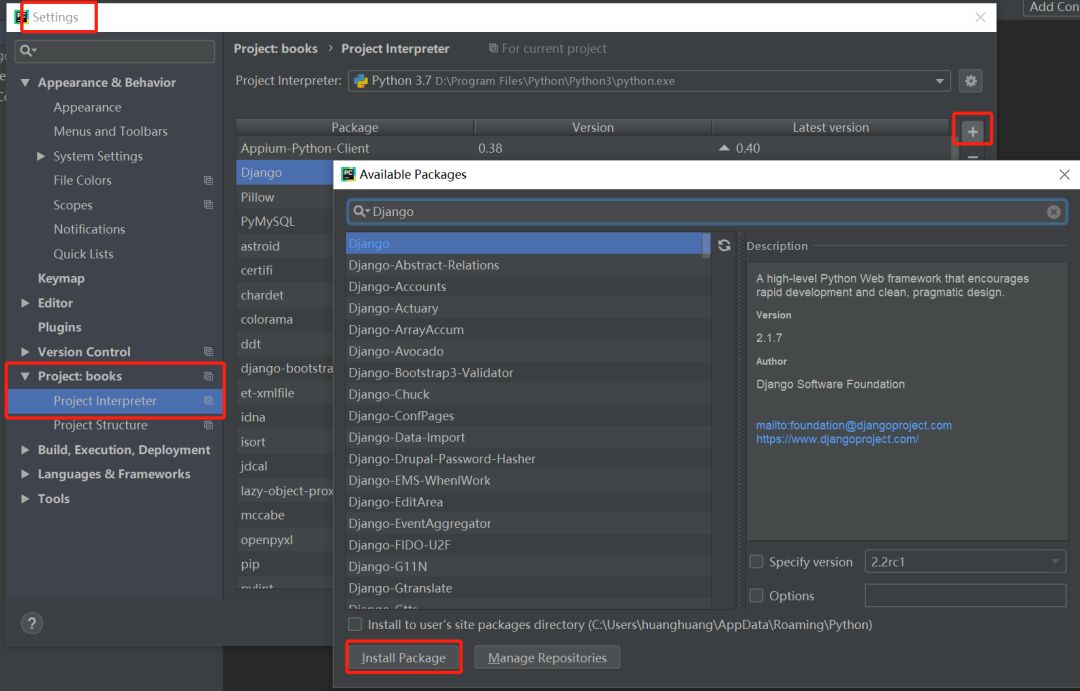Select the Django row in available packages
Image resolution: width=1080 pixels, height=691 pixels.
tap(524, 244)
